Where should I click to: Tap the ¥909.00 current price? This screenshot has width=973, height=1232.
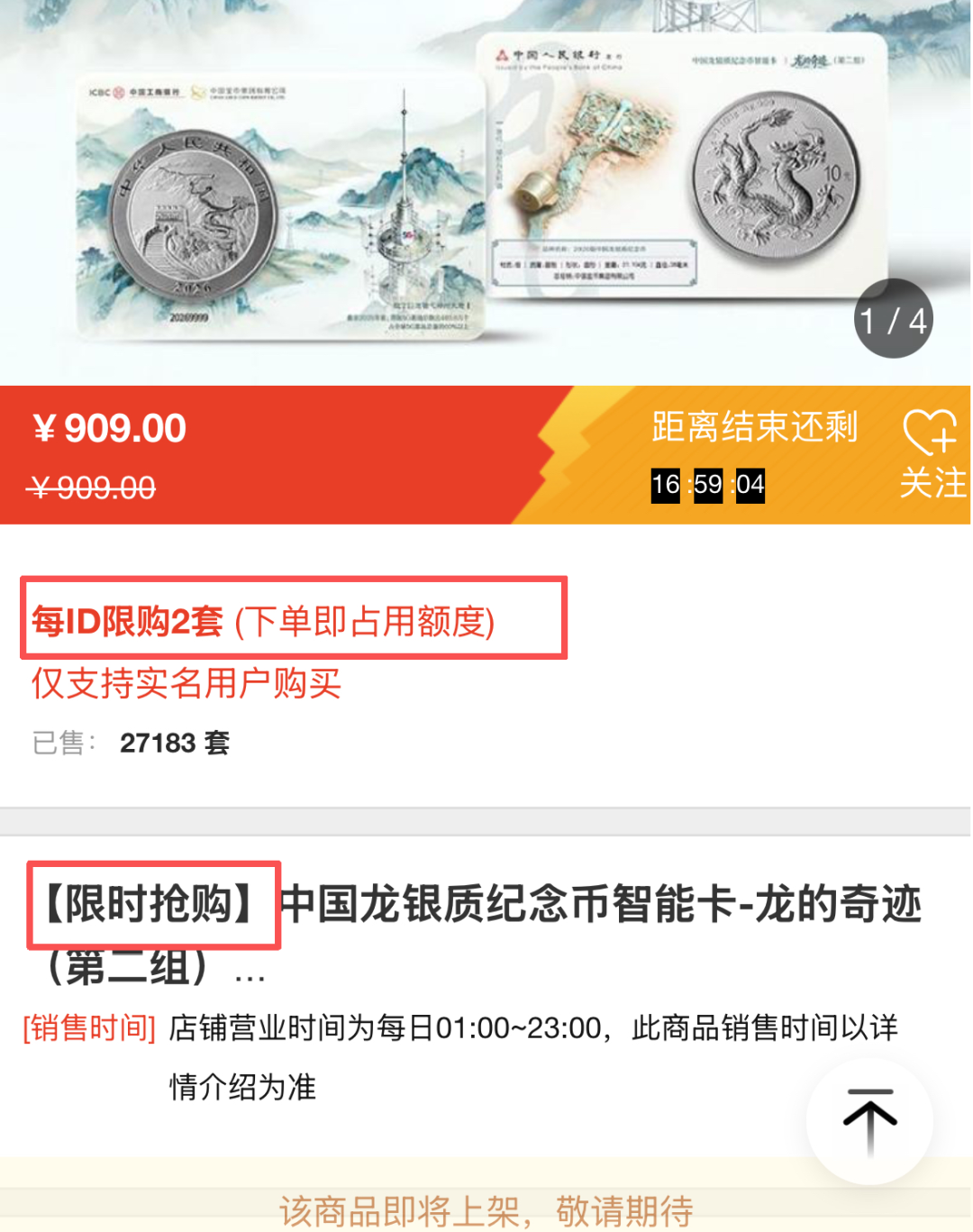pyautogui.click(x=109, y=428)
